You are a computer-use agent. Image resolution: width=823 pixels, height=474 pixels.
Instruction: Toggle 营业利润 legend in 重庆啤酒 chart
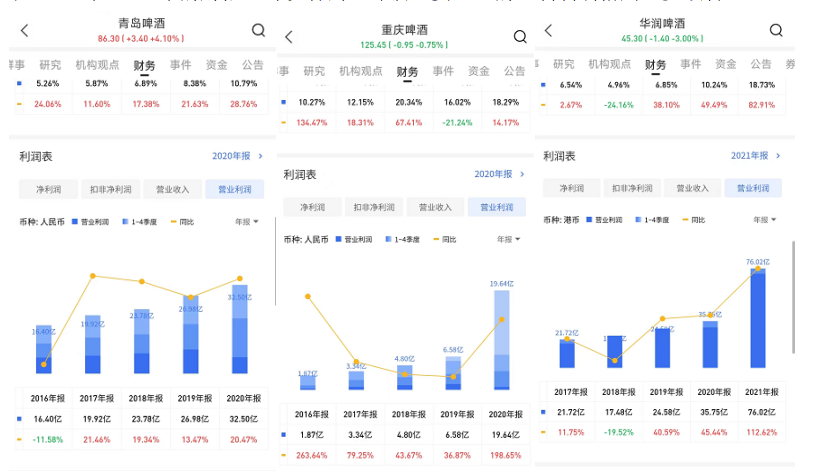pos(354,239)
